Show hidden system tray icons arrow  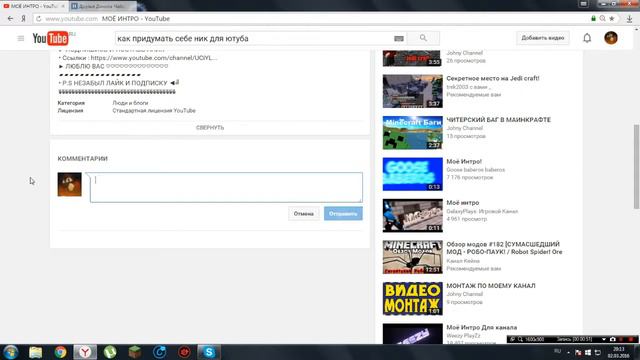click(x=568, y=352)
